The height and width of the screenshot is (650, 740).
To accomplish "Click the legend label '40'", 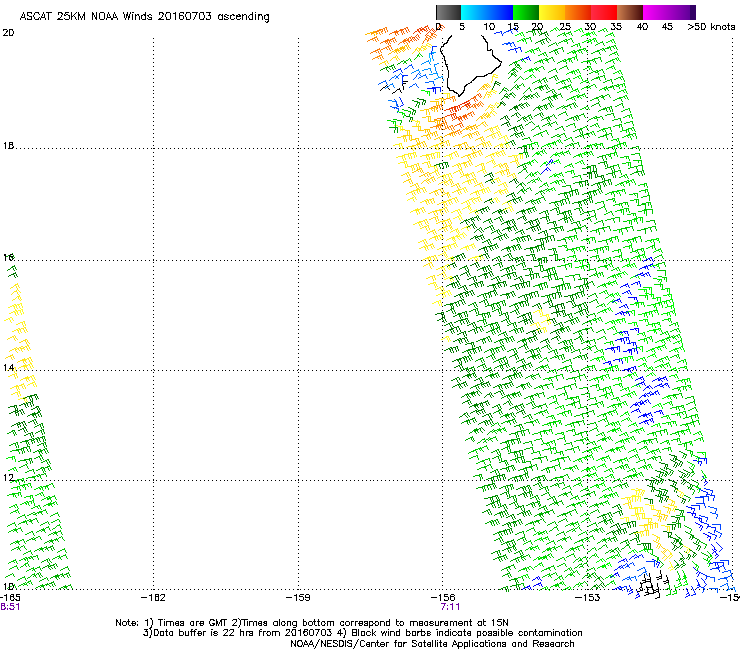I will [642, 26].
